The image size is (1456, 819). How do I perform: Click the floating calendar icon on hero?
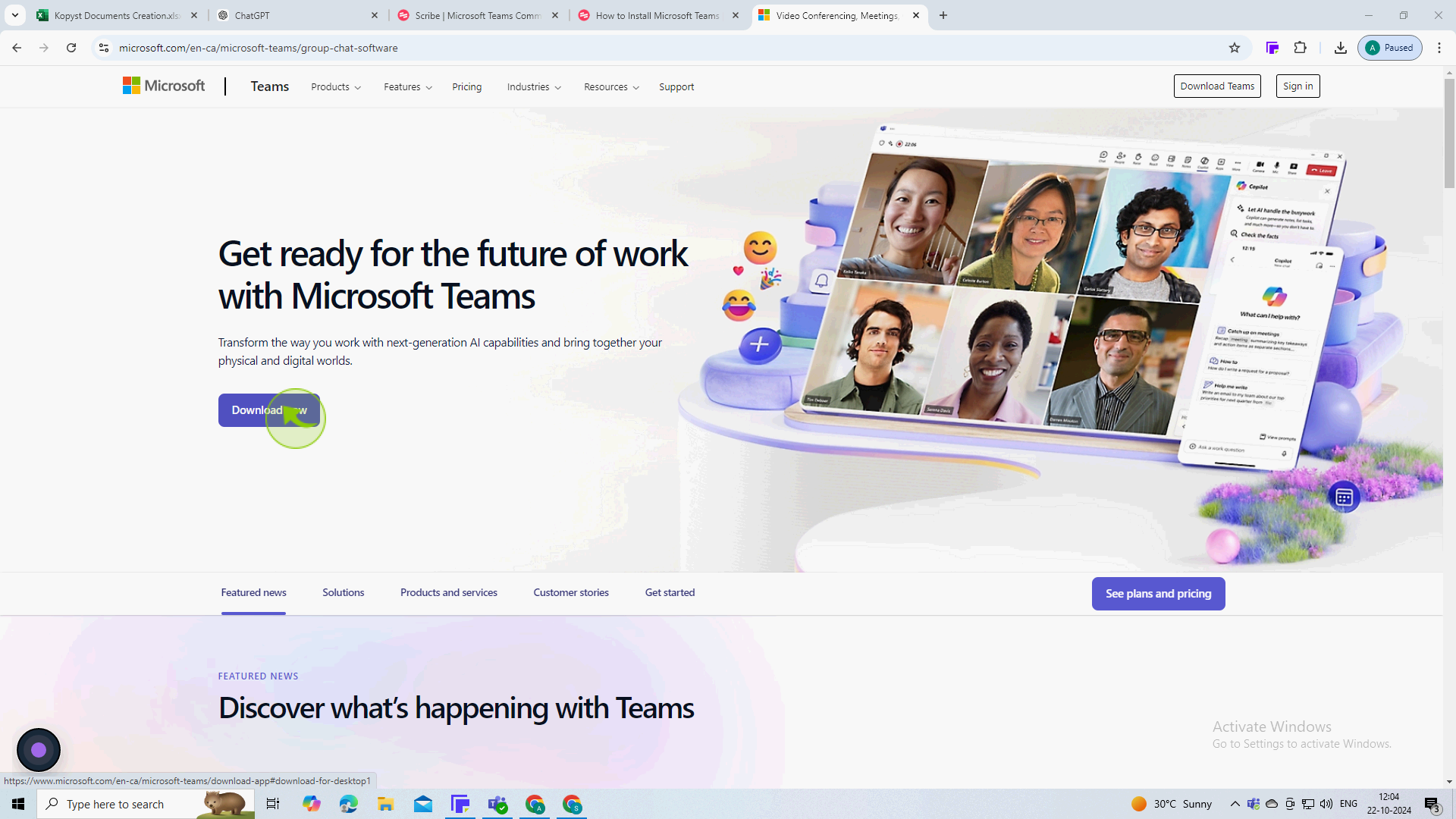pos(1345,497)
